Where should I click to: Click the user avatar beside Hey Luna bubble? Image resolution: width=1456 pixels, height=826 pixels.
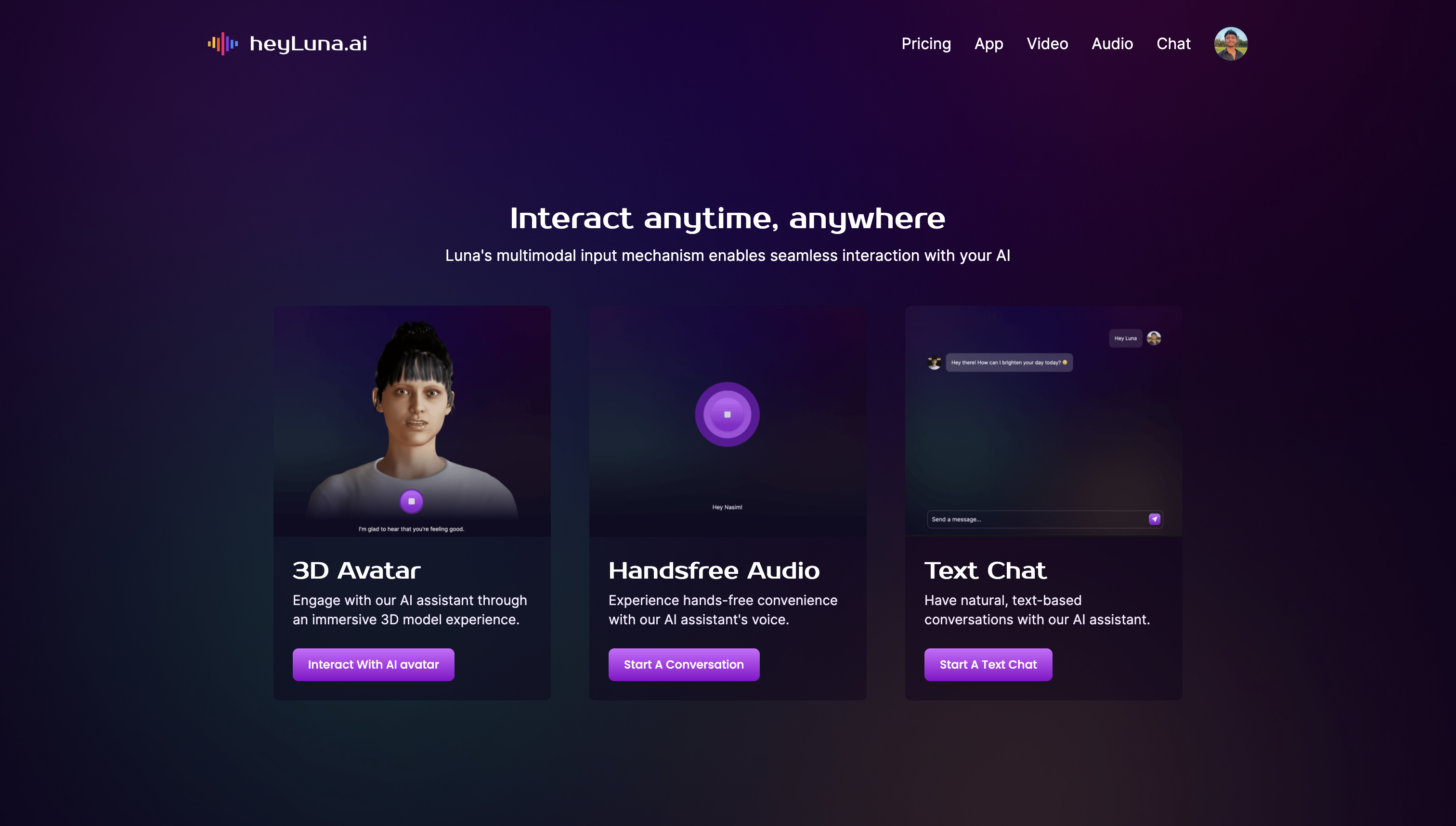coord(1154,338)
